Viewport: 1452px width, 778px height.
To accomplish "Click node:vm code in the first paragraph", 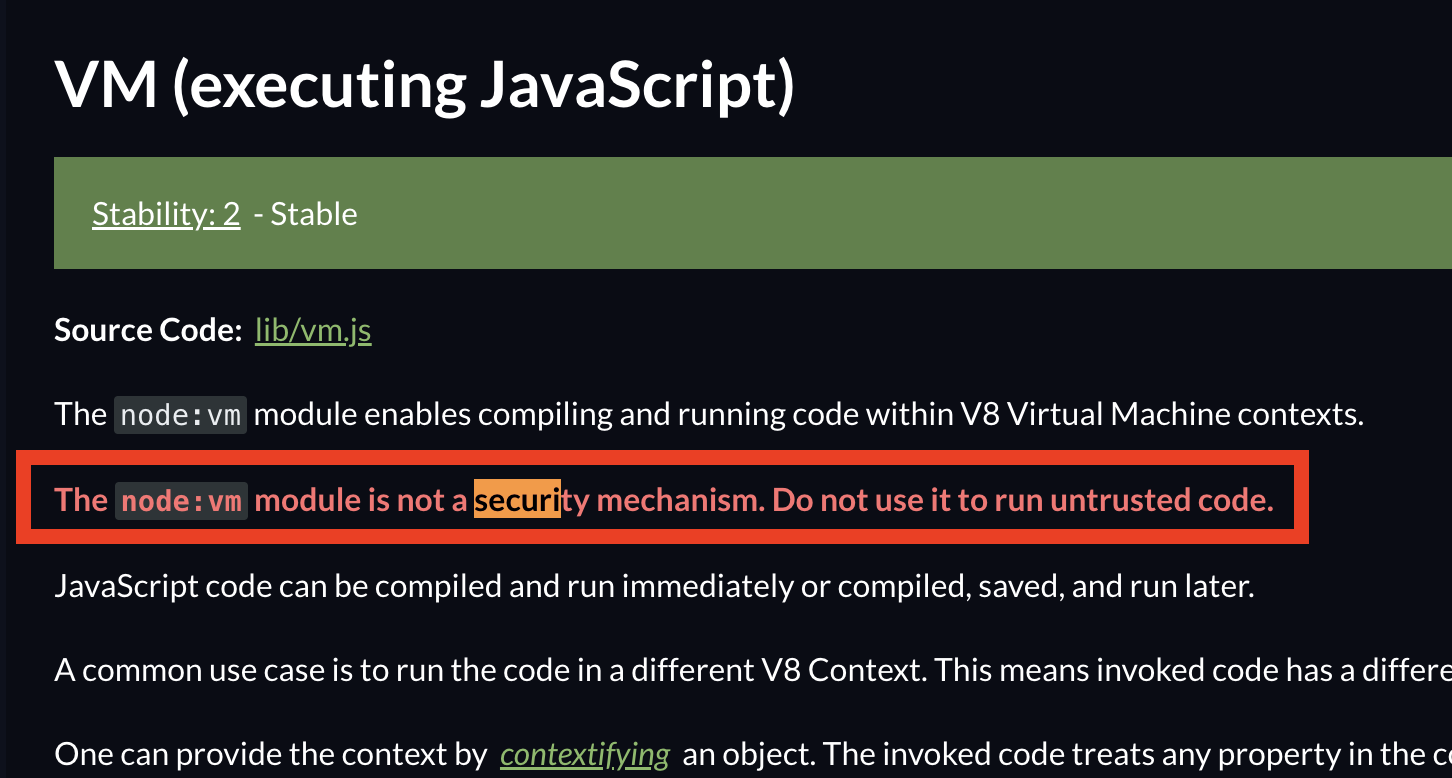I will pyautogui.click(x=181, y=415).
